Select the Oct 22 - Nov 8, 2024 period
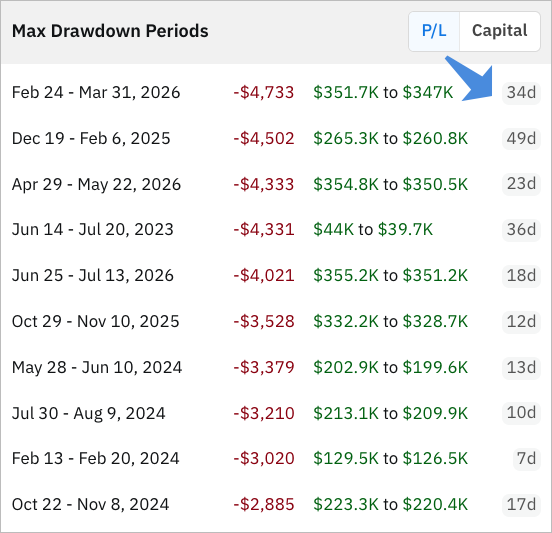The image size is (552, 533). (276, 504)
